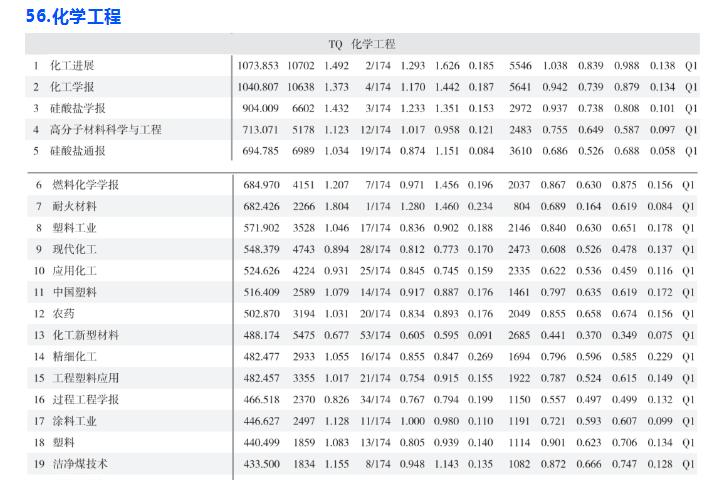This screenshot has height=480, width=720.
Task: Click 塑料工业 in row 8
Action: [74, 227]
